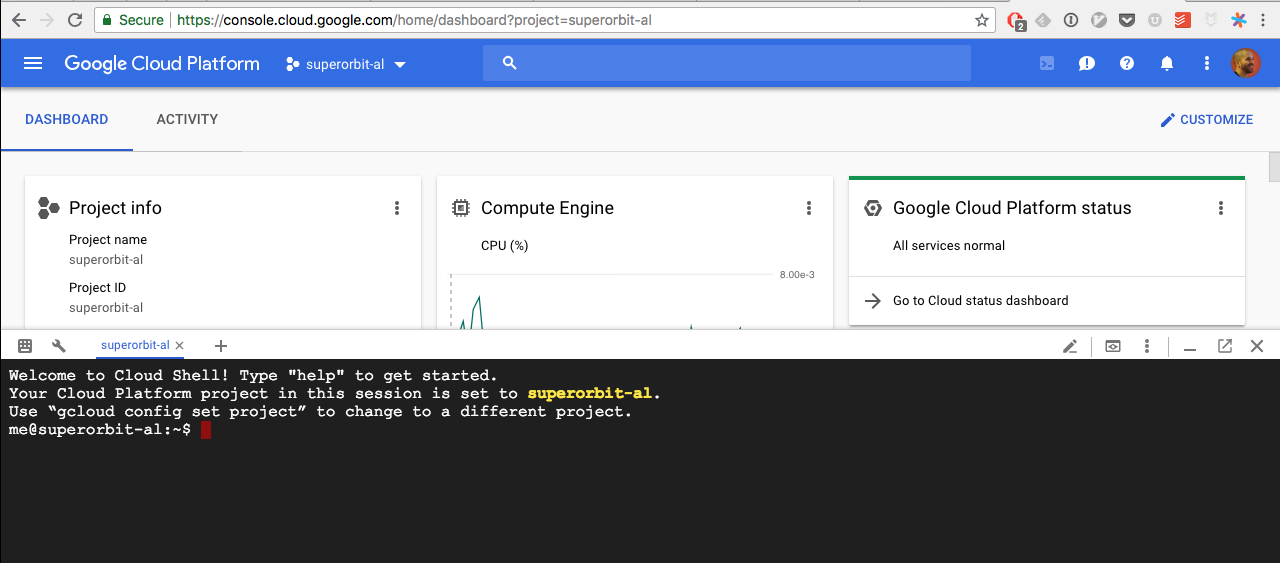Close the superorbit-al Cloud Shell session tab
Viewport: 1280px width, 563px height.
coord(180,346)
